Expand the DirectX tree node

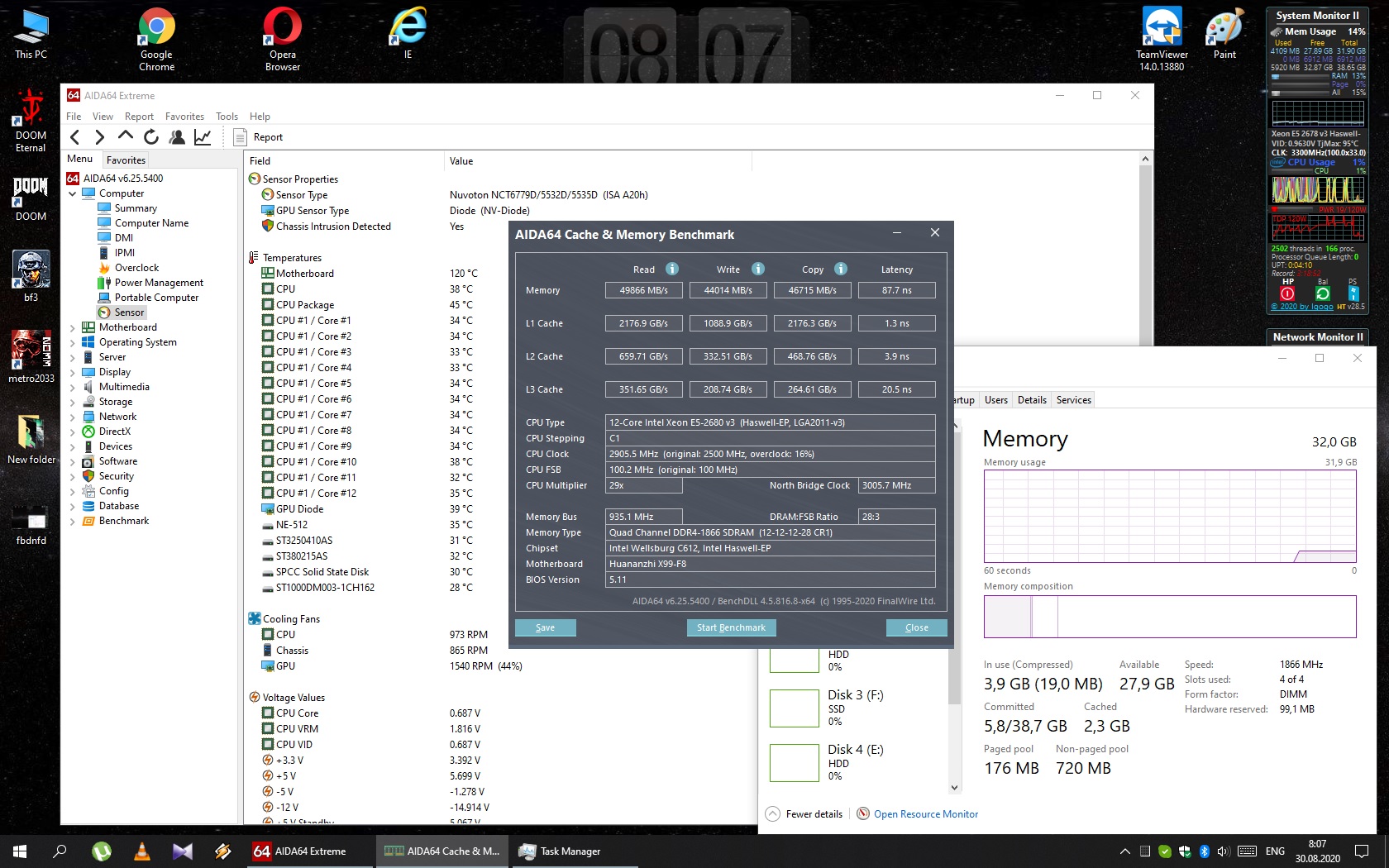point(72,432)
